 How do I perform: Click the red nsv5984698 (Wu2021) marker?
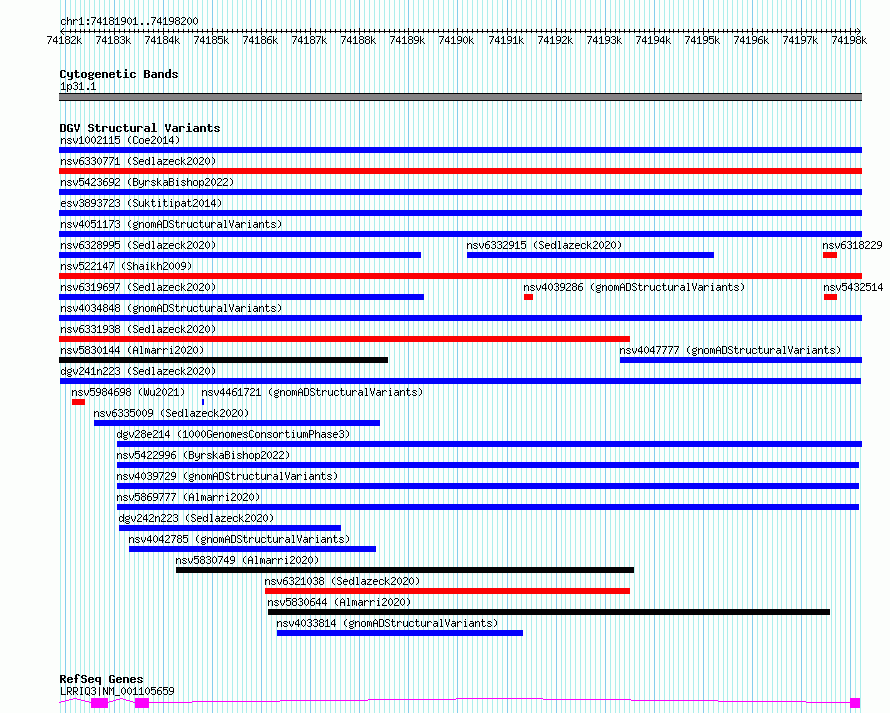pos(78,402)
